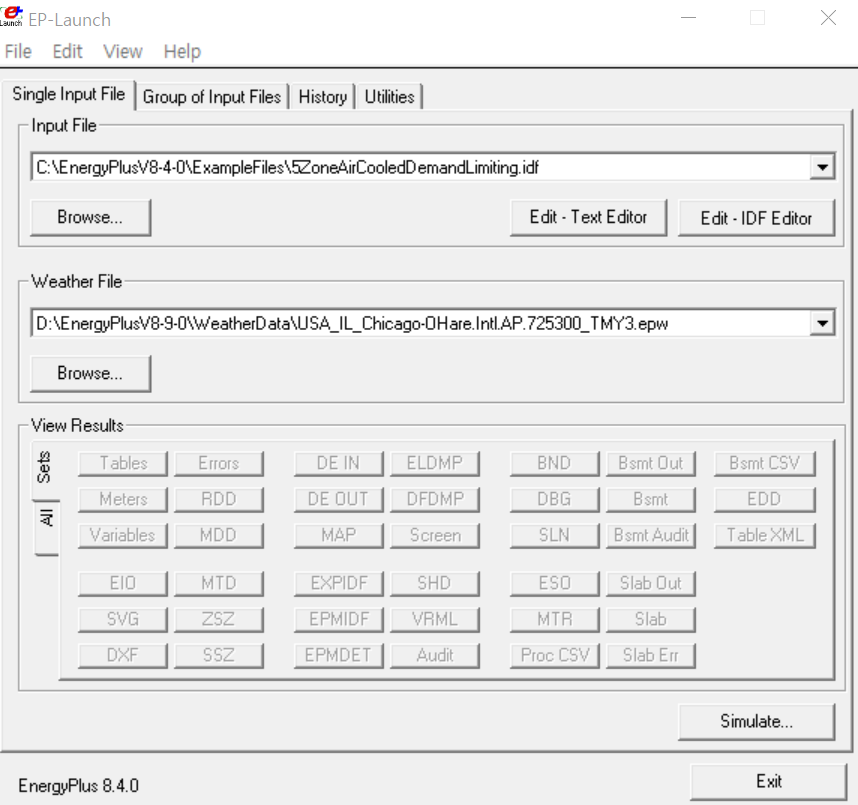Click the Audit results button
Viewport: 858px width, 805px height.
(434, 656)
